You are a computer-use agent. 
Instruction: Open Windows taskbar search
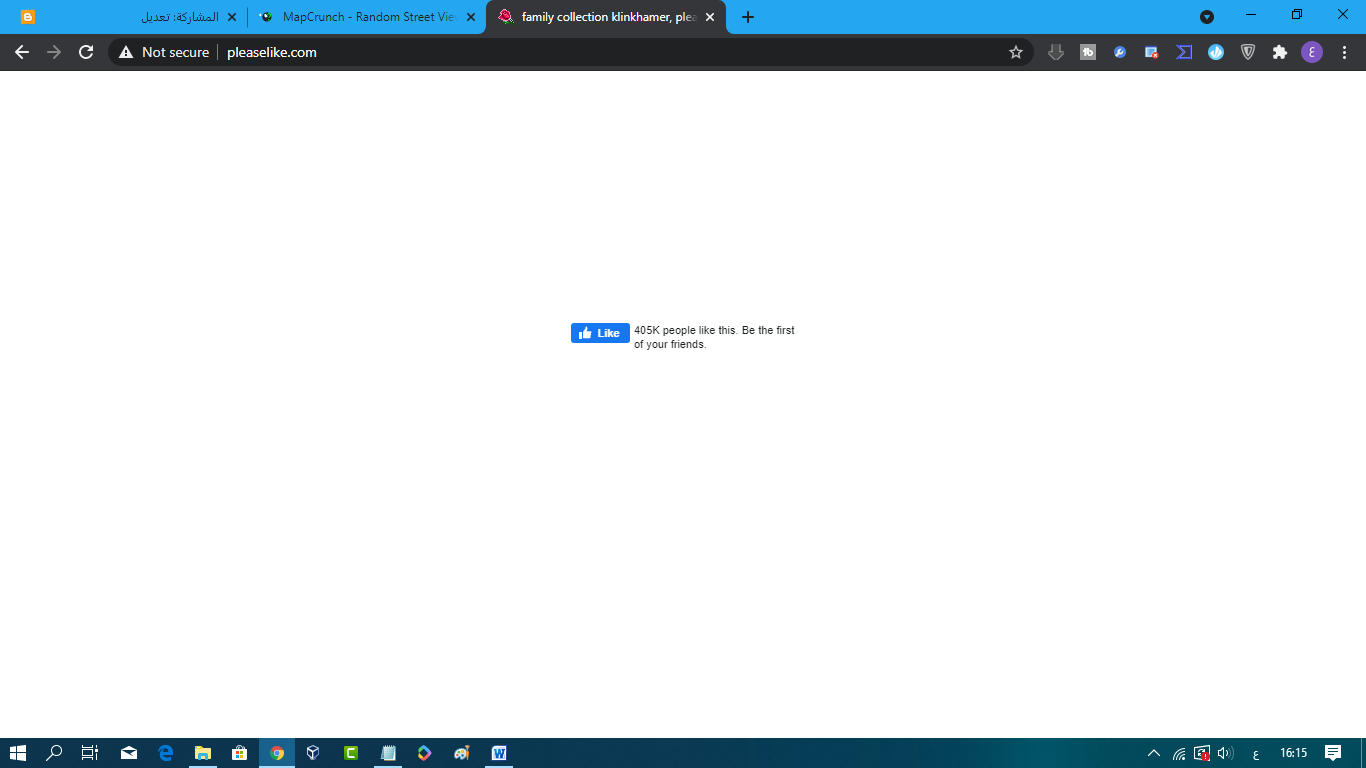[55, 753]
